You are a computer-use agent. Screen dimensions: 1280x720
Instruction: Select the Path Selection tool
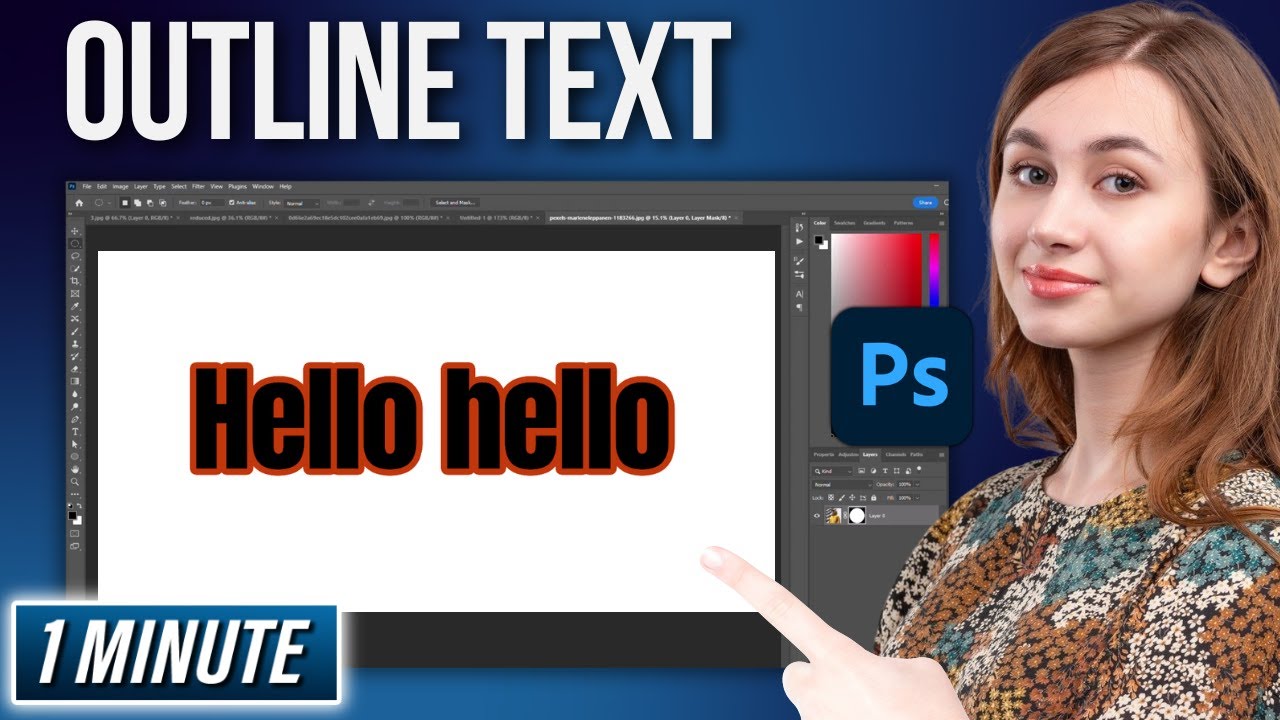click(74, 444)
